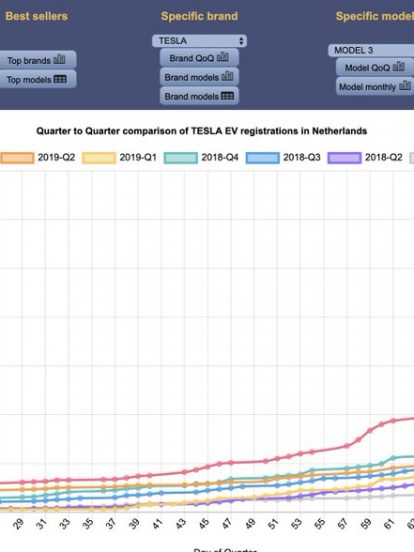Click the Best sellers heading
414x552 pixels.
tap(37, 16)
